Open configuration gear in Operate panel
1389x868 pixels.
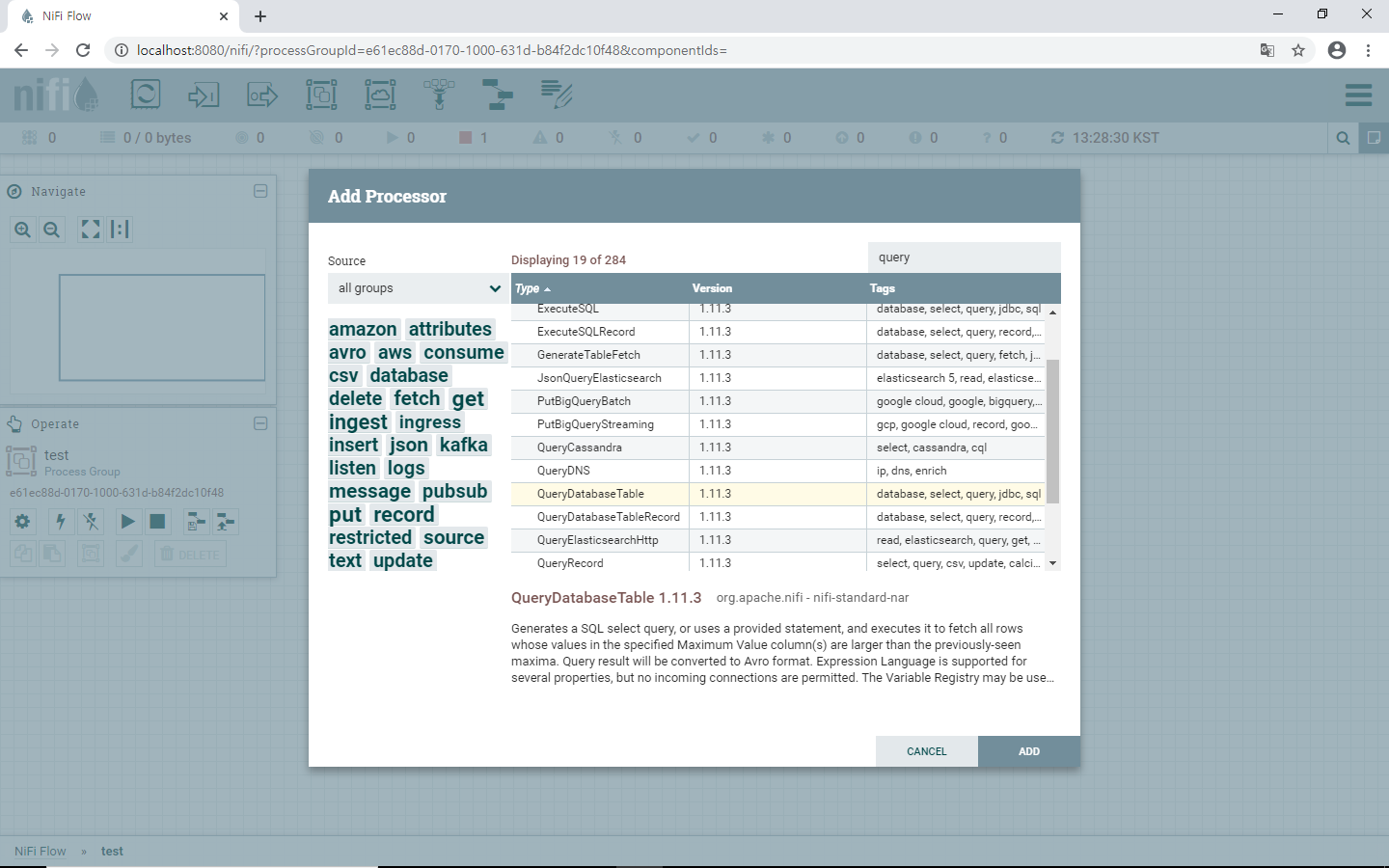23,522
